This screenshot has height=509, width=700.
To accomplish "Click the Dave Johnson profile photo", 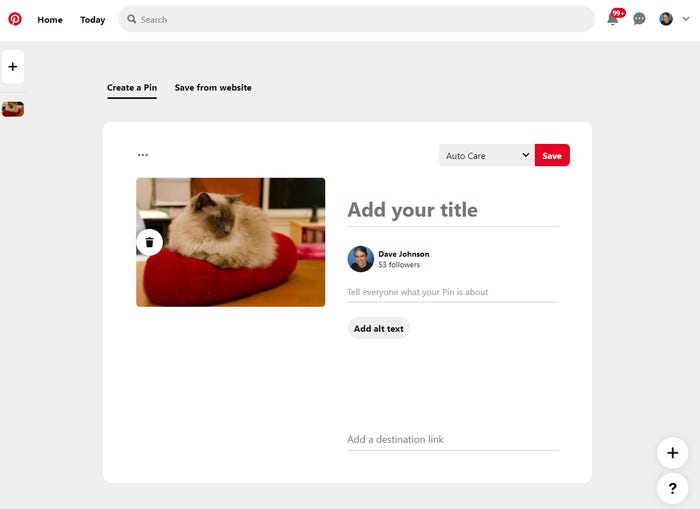I will tap(361, 259).
